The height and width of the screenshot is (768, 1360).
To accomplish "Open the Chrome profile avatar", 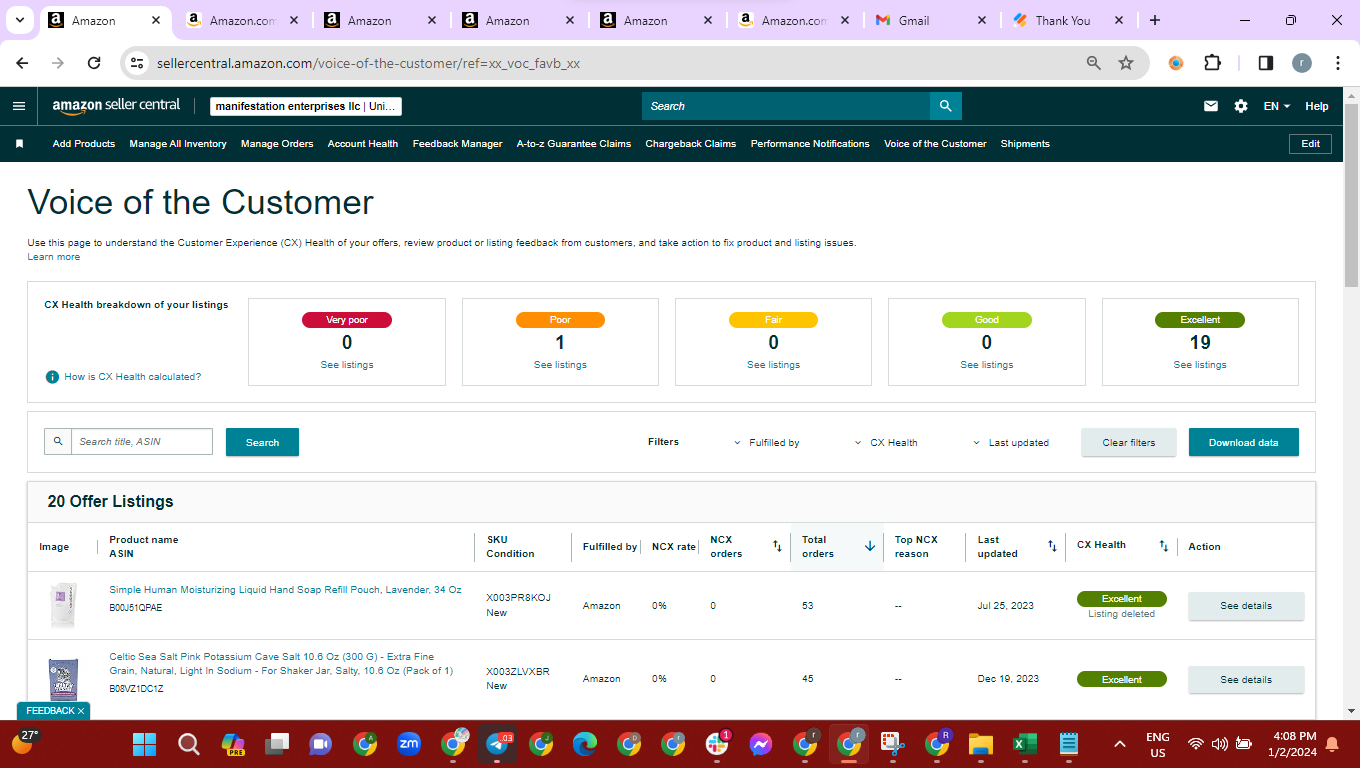I will 1301,63.
